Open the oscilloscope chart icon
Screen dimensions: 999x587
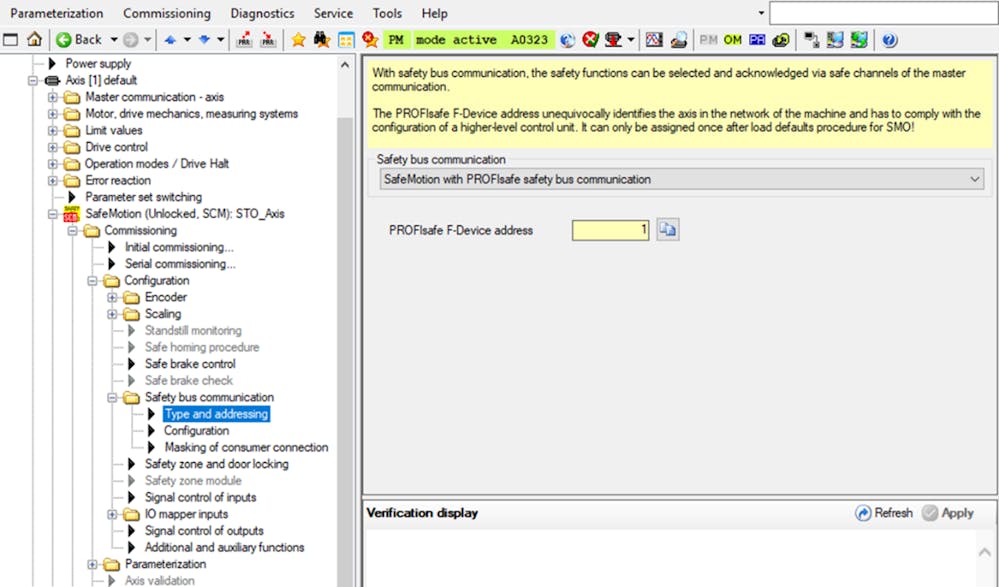pyautogui.click(x=654, y=40)
